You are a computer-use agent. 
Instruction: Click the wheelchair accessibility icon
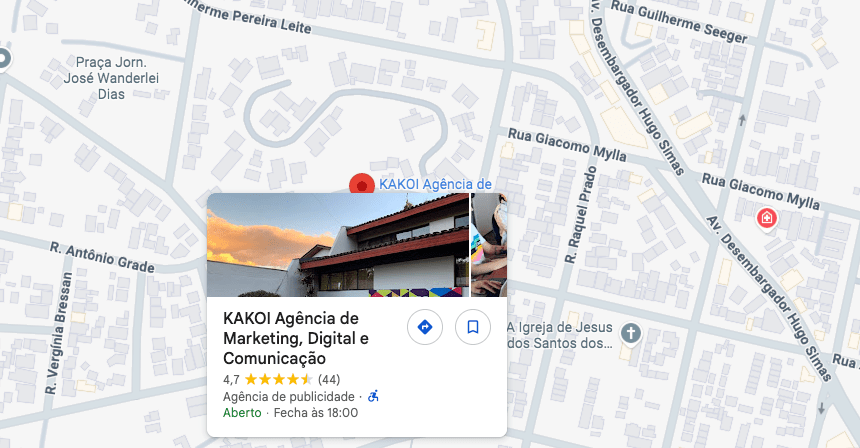click(374, 396)
